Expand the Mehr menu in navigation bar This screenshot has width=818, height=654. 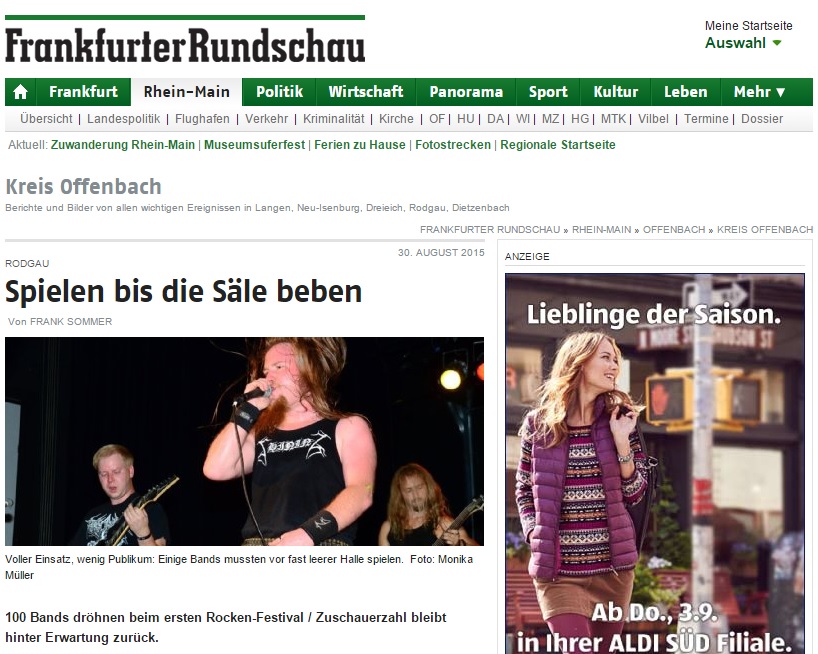coord(759,92)
